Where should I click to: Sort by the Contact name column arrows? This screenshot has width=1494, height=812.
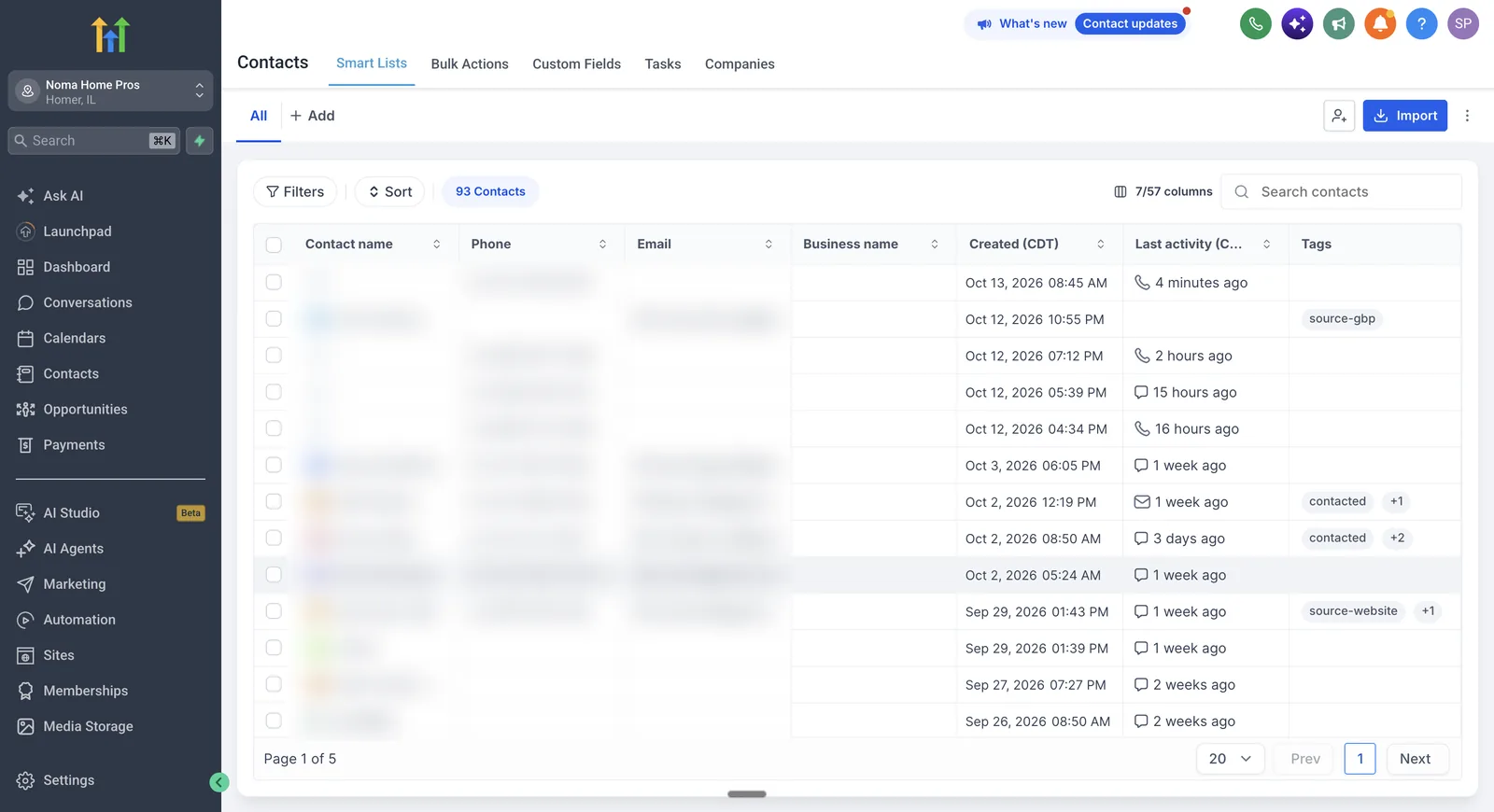click(x=436, y=245)
